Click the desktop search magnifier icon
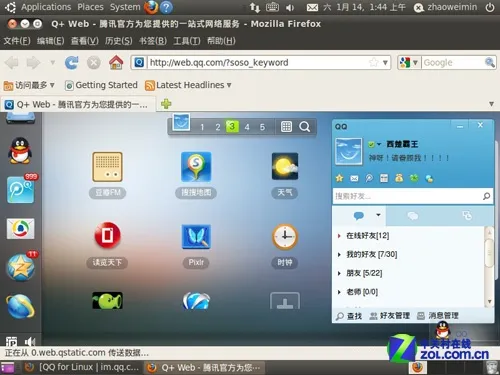Image resolution: width=500 pixels, height=375 pixels. click(304, 127)
